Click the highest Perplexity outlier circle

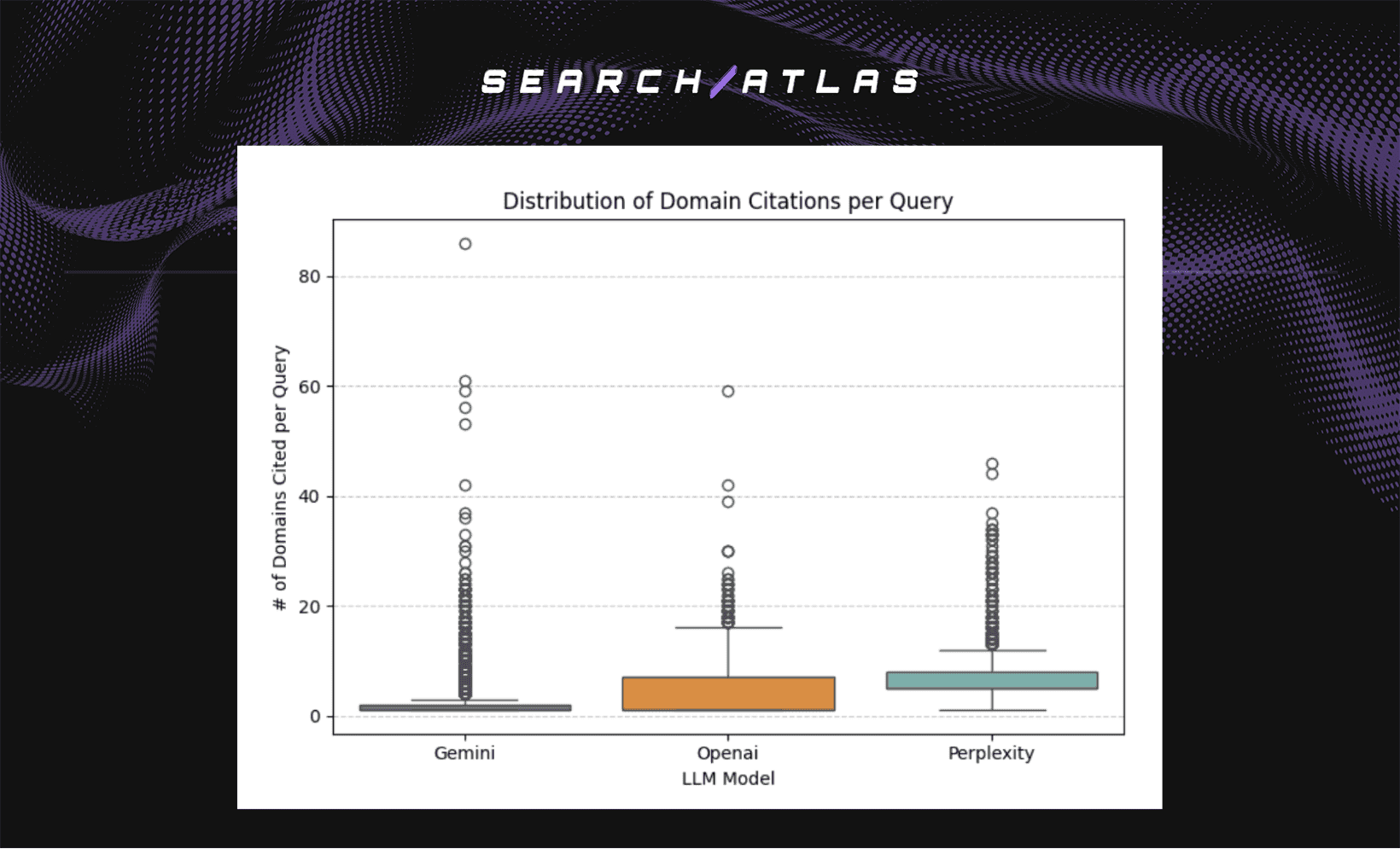[x=992, y=461]
